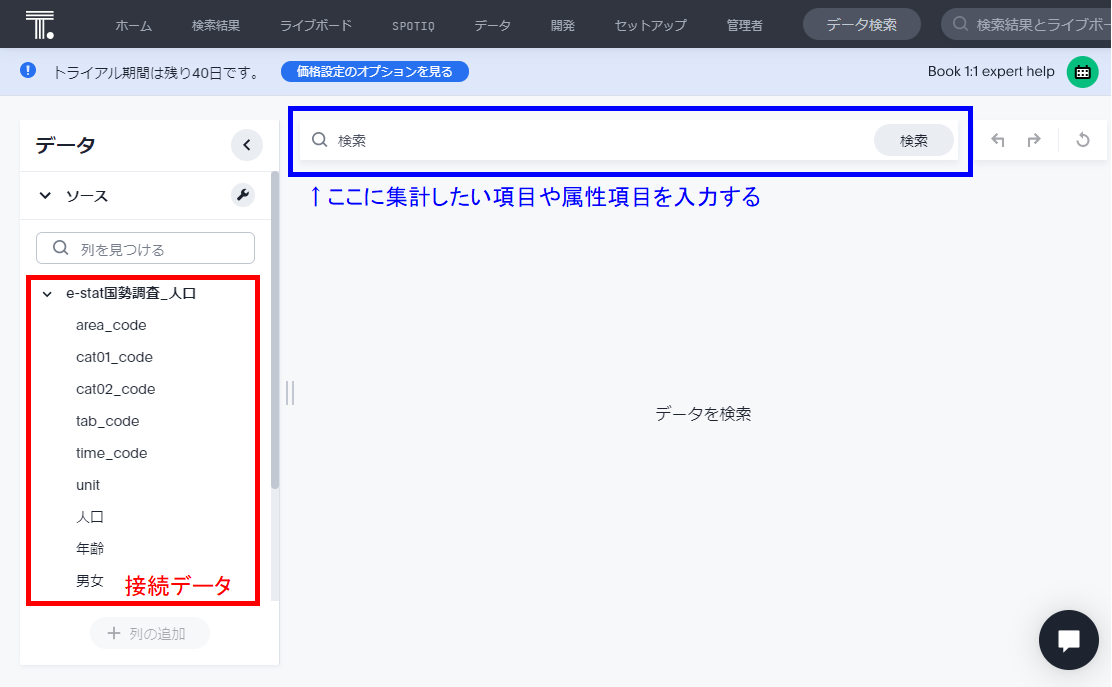Select the 人口 column in the source list
Screen dimensions: 1112x687
tap(89, 516)
